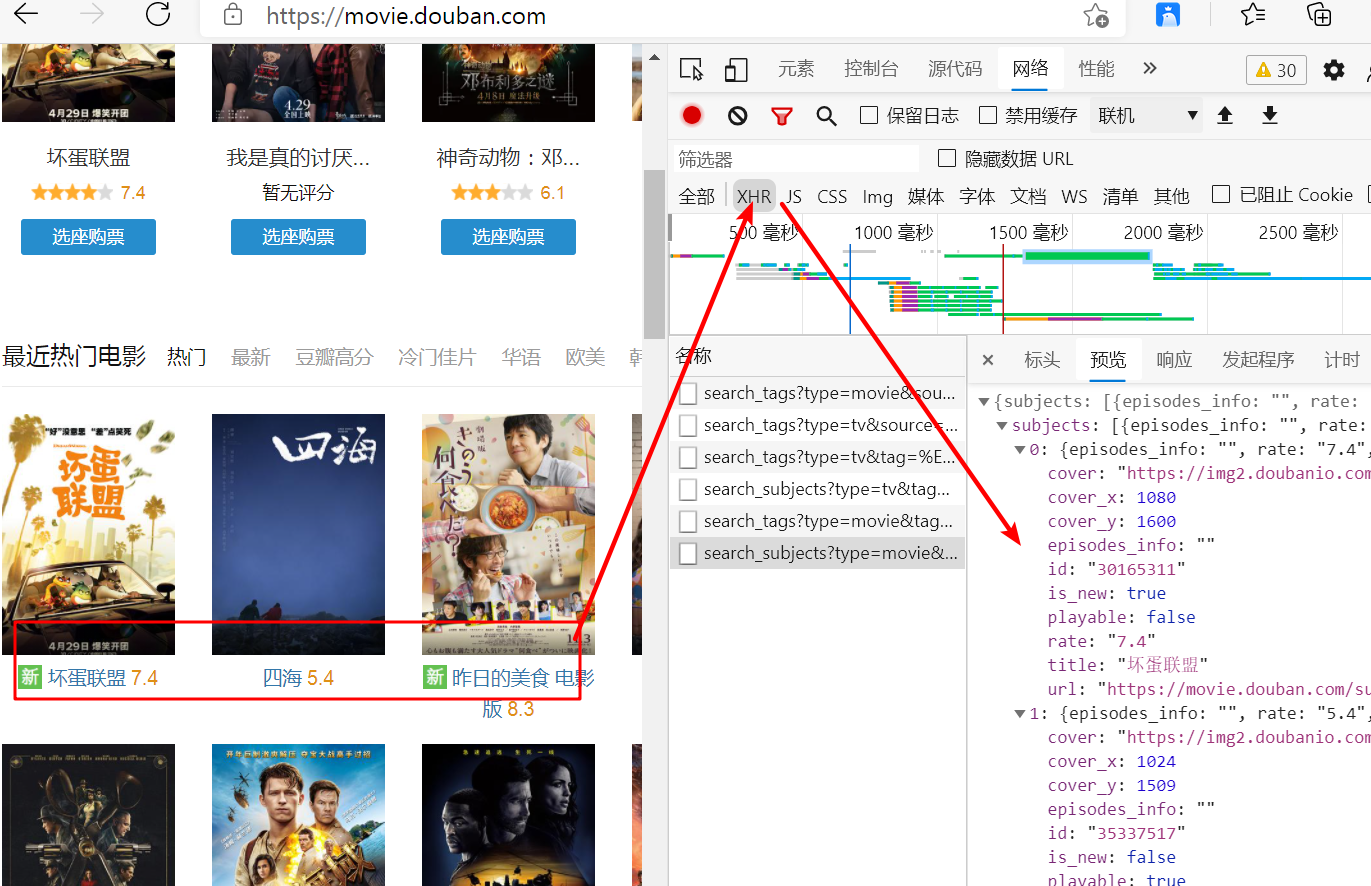1371x886 pixels.
Task: Filter requests by Img type
Action: pyautogui.click(x=877, y=196)
